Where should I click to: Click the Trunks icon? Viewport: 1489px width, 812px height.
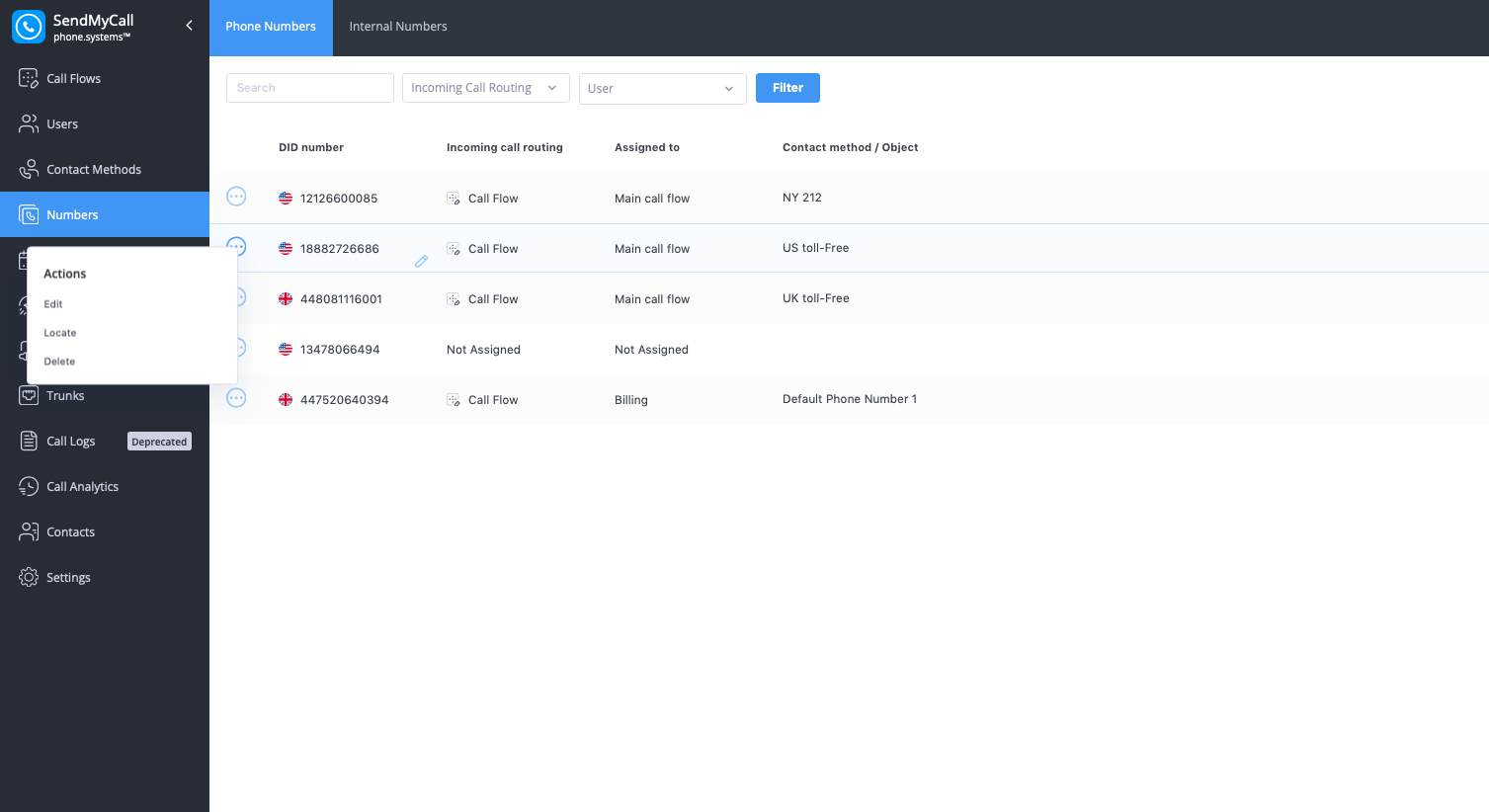point(29,395)
